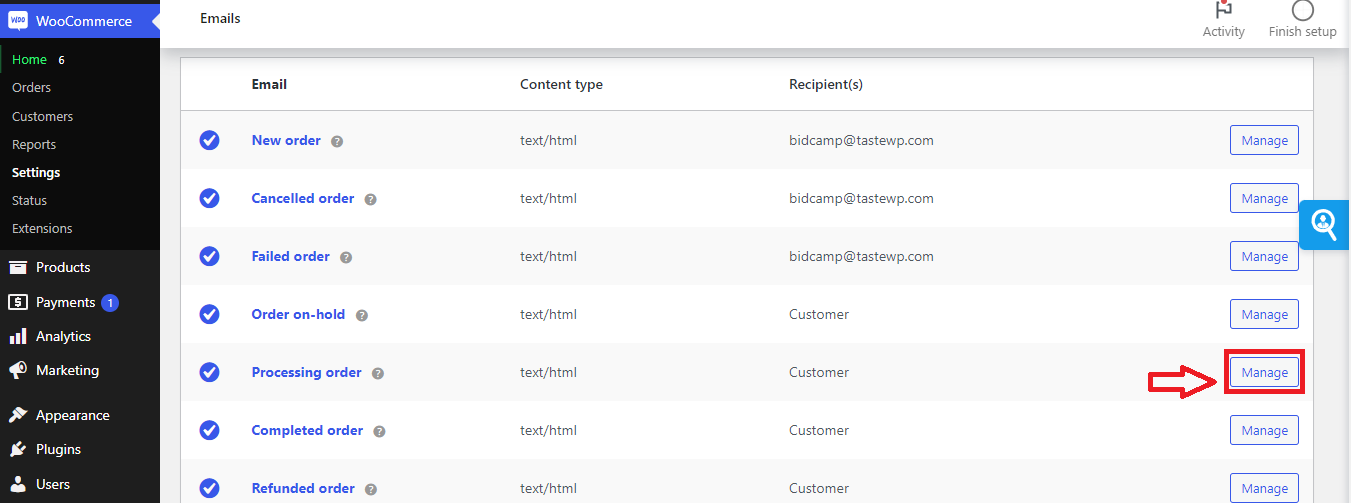1351x503 pixels.
Task: Click Manage button for Completed order
Action: pos(1264,430)
